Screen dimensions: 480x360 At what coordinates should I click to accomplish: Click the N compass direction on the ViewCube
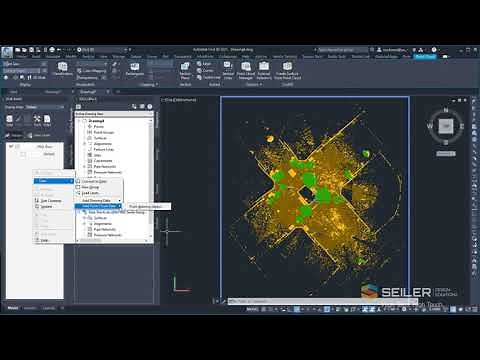(x=446, y=110)
